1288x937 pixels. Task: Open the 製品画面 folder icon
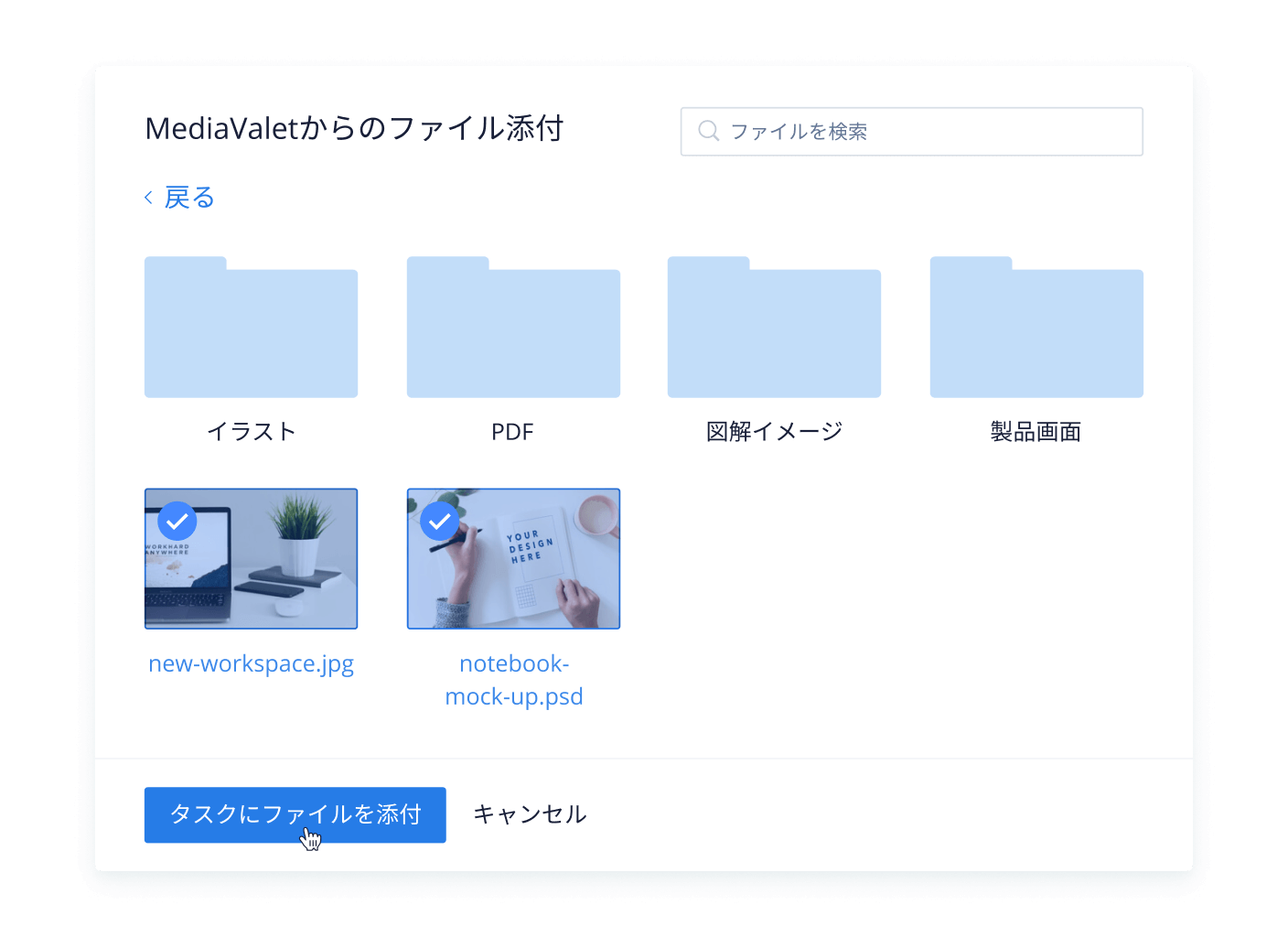(x=1036, y=327)
